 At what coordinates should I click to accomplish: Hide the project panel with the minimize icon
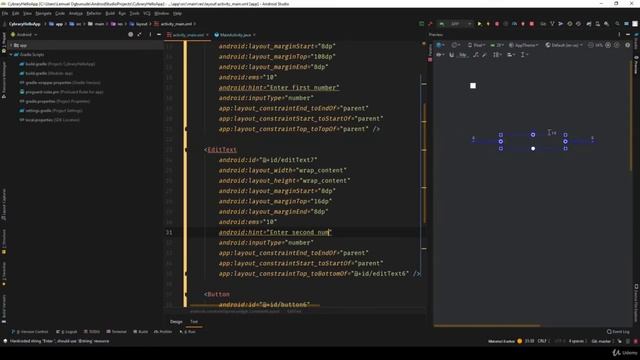159,35
